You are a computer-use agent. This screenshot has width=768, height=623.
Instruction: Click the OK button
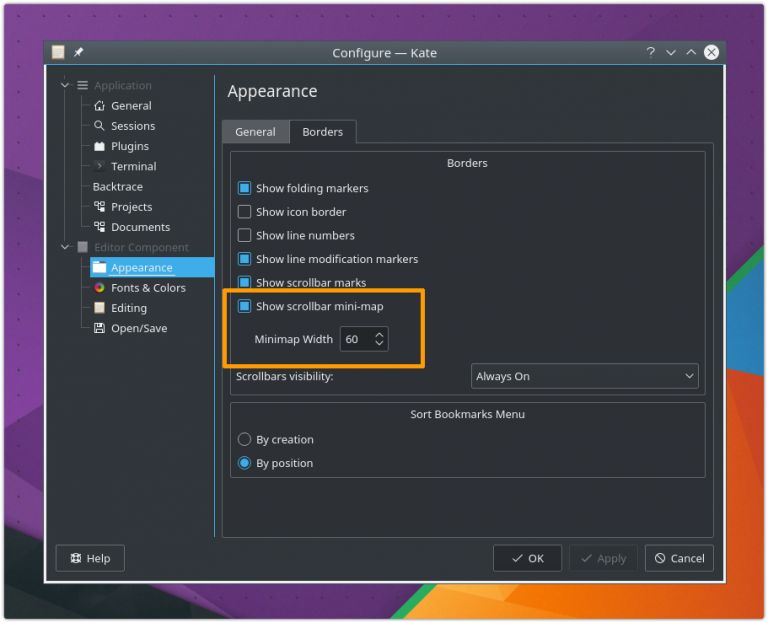click(x=527, y=559)
